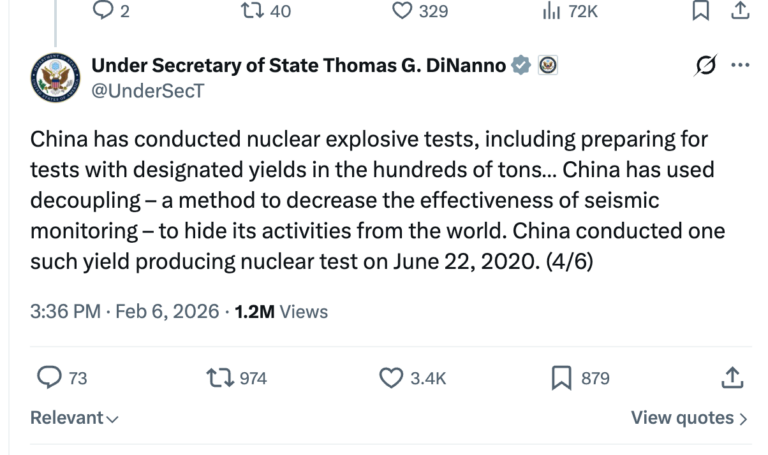Click the blue verified checkmark badge
Screen dimensions: 768x455
521,66
